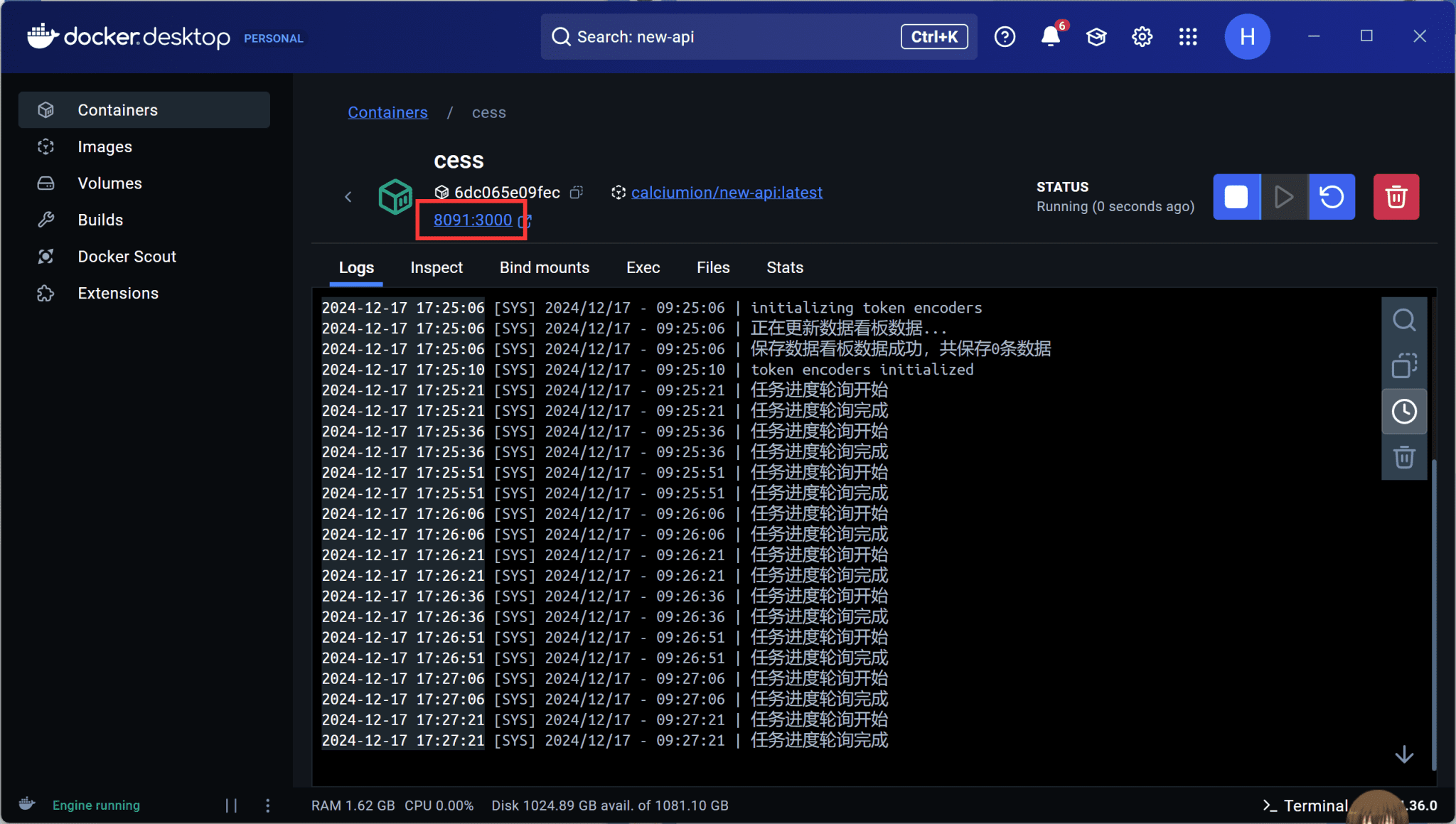Open the notifications bell
Image resolution: width=1456 pixels, height=824 pixels.
1049,36
